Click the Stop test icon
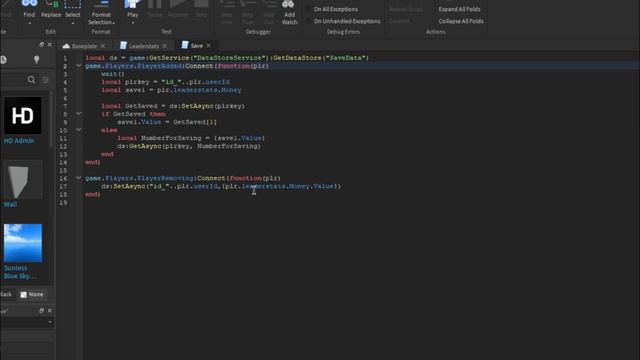The width and height of the screenshot is (640, 360). point(201,4)
